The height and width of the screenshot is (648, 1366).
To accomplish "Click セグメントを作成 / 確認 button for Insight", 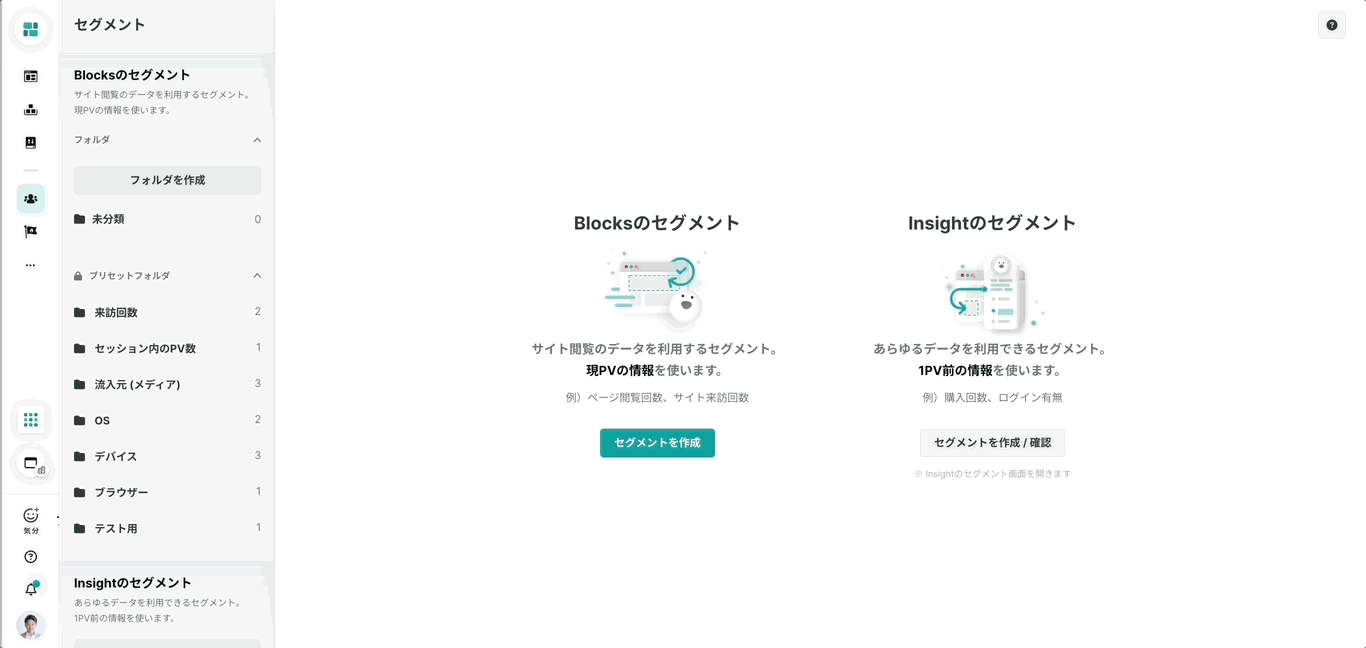I will 992,443.
